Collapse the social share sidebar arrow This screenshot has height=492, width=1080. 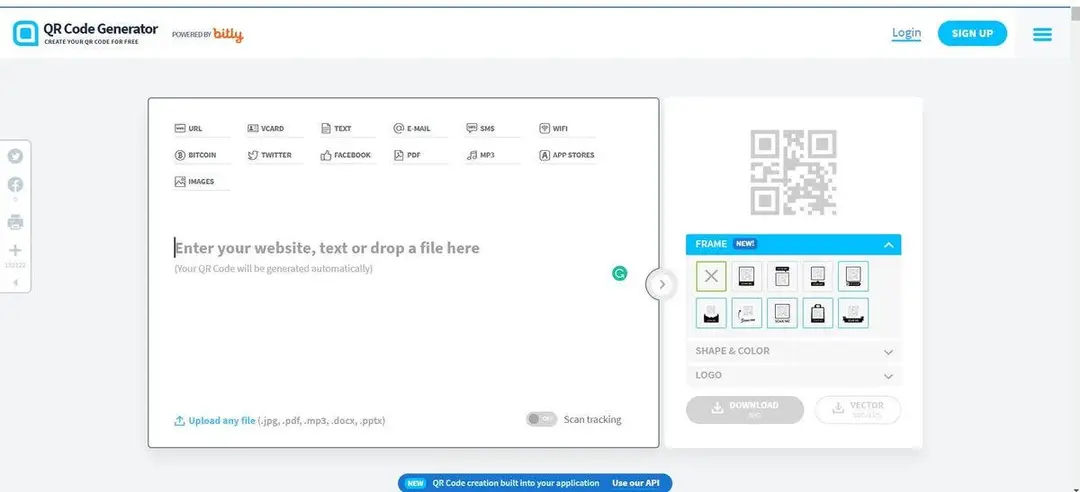[15, 283]
